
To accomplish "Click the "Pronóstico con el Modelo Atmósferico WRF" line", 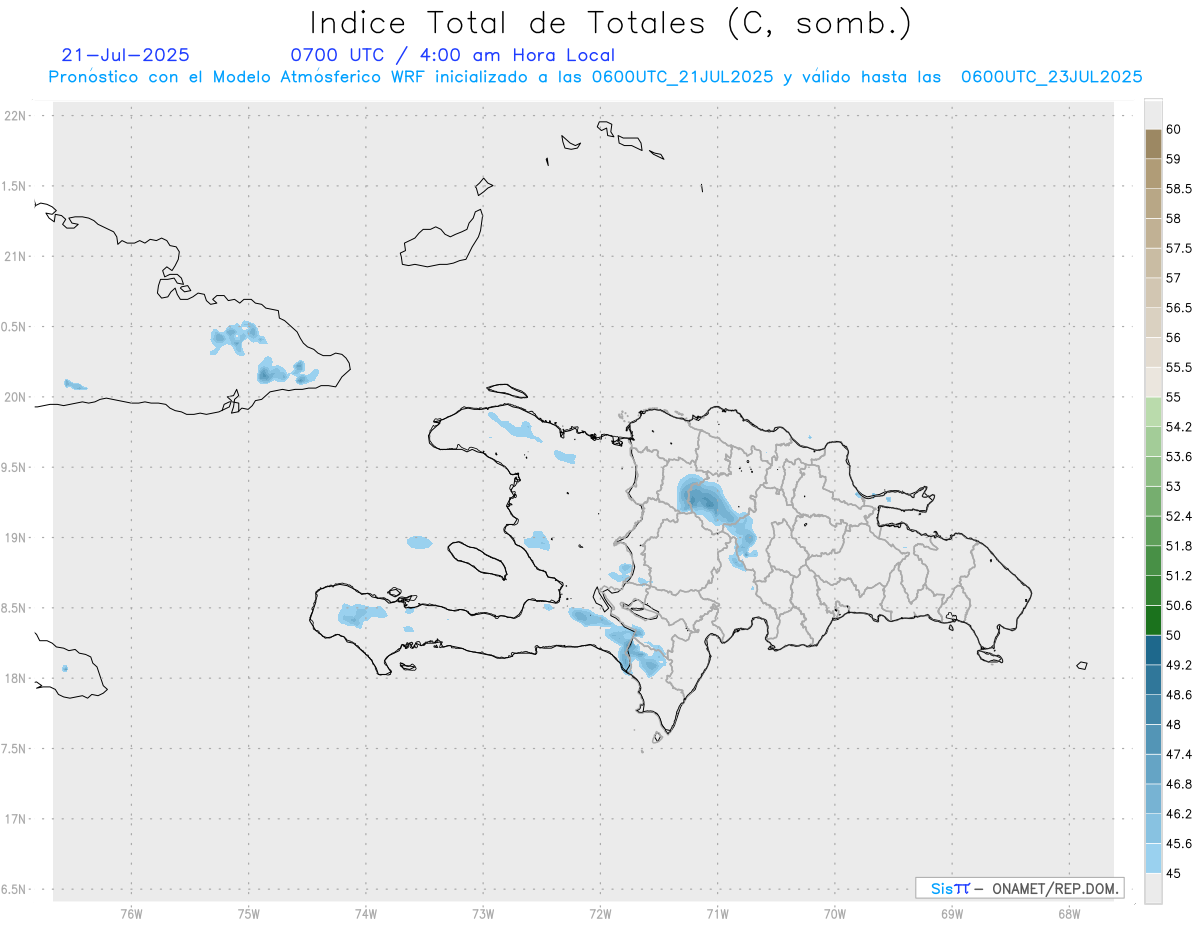I will tap(595, 77).
